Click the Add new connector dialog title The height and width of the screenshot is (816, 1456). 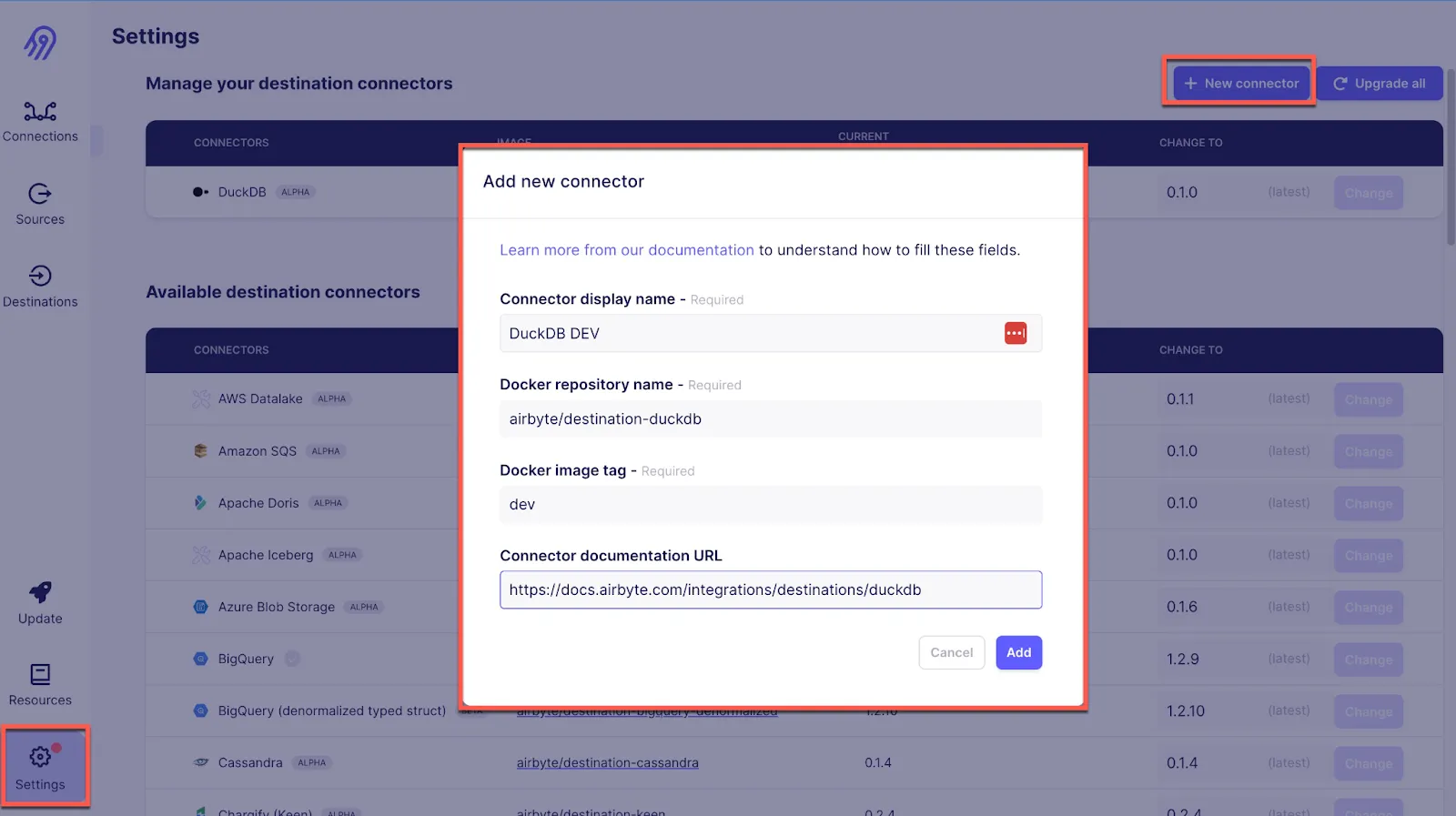click(x=563, y=181)
